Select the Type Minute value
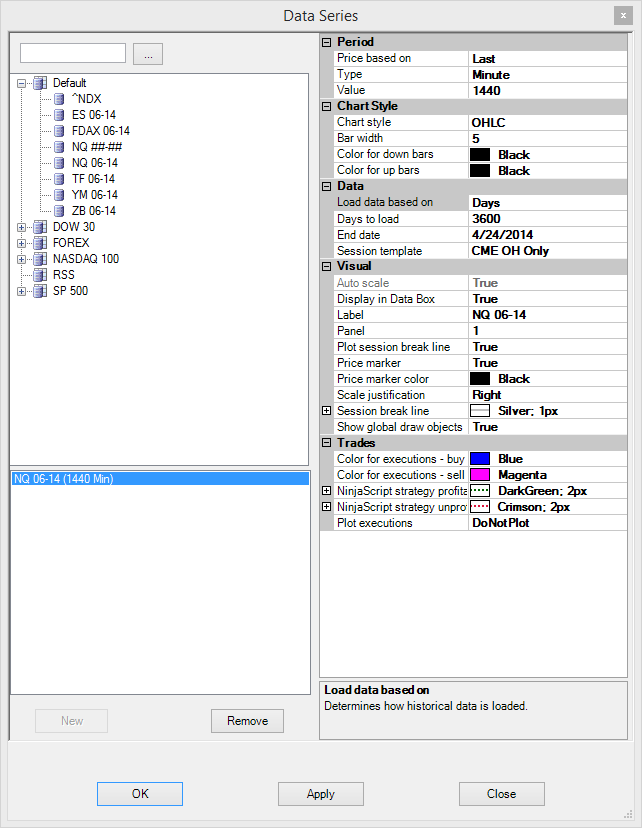The image size is (643, 828). click(548, 74)
